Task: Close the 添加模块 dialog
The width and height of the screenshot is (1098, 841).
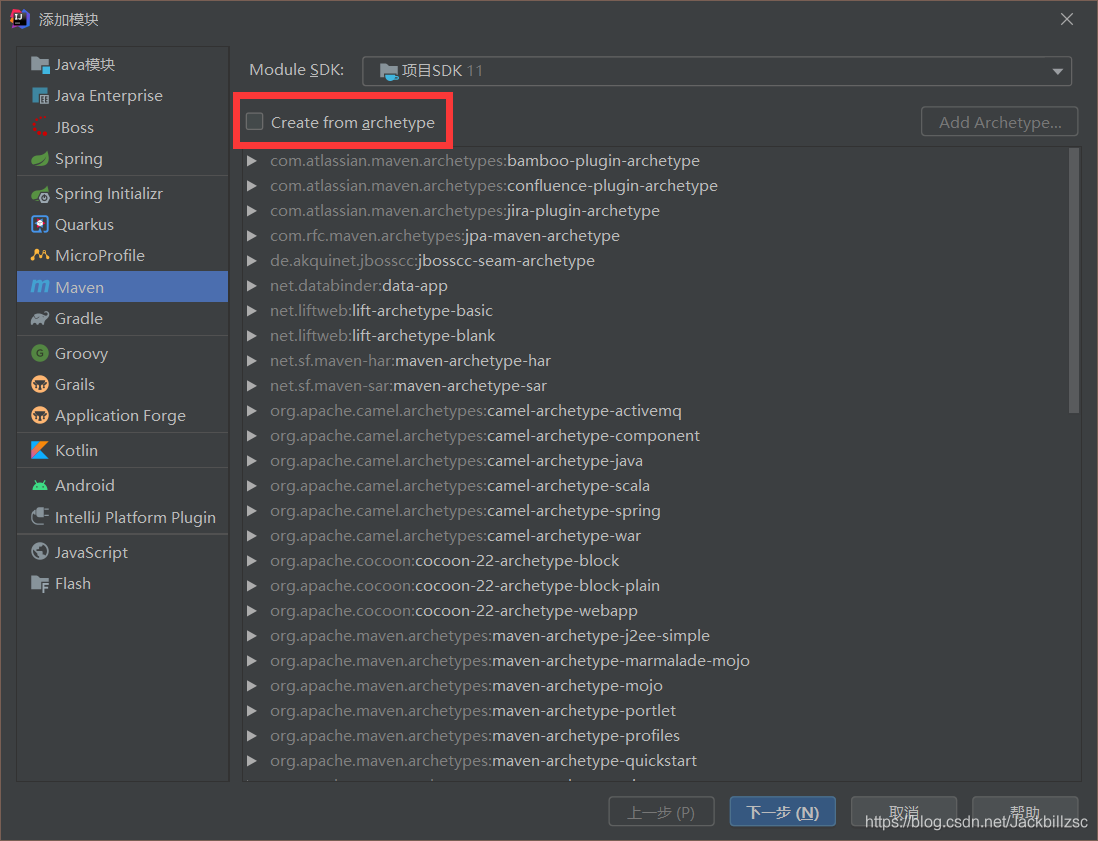Action: click(x=1066, y=19)
